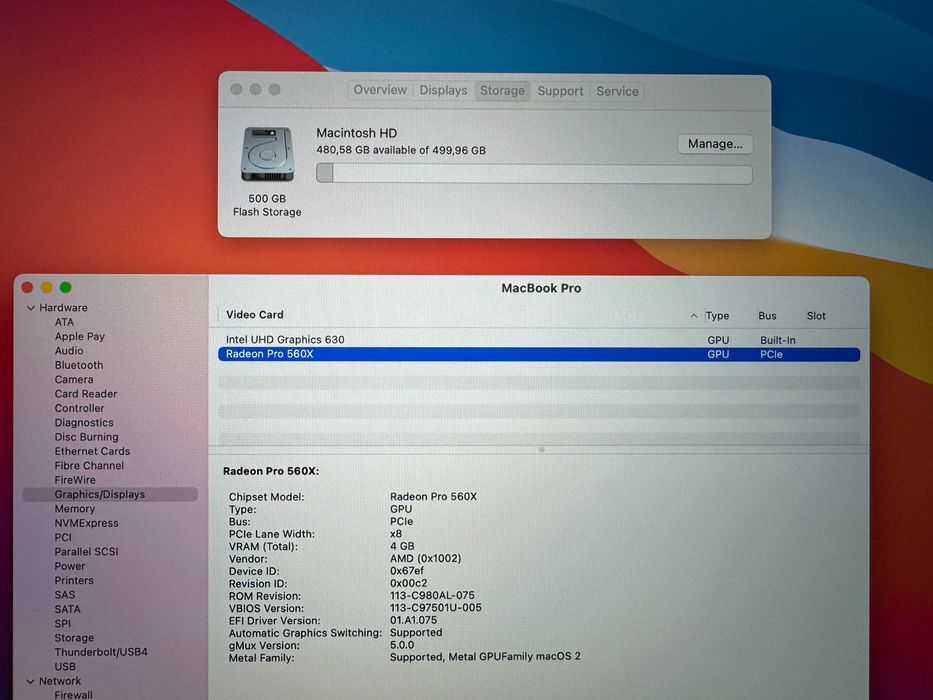
Task: Select Firewall under Network
Action: pos(73,695)
